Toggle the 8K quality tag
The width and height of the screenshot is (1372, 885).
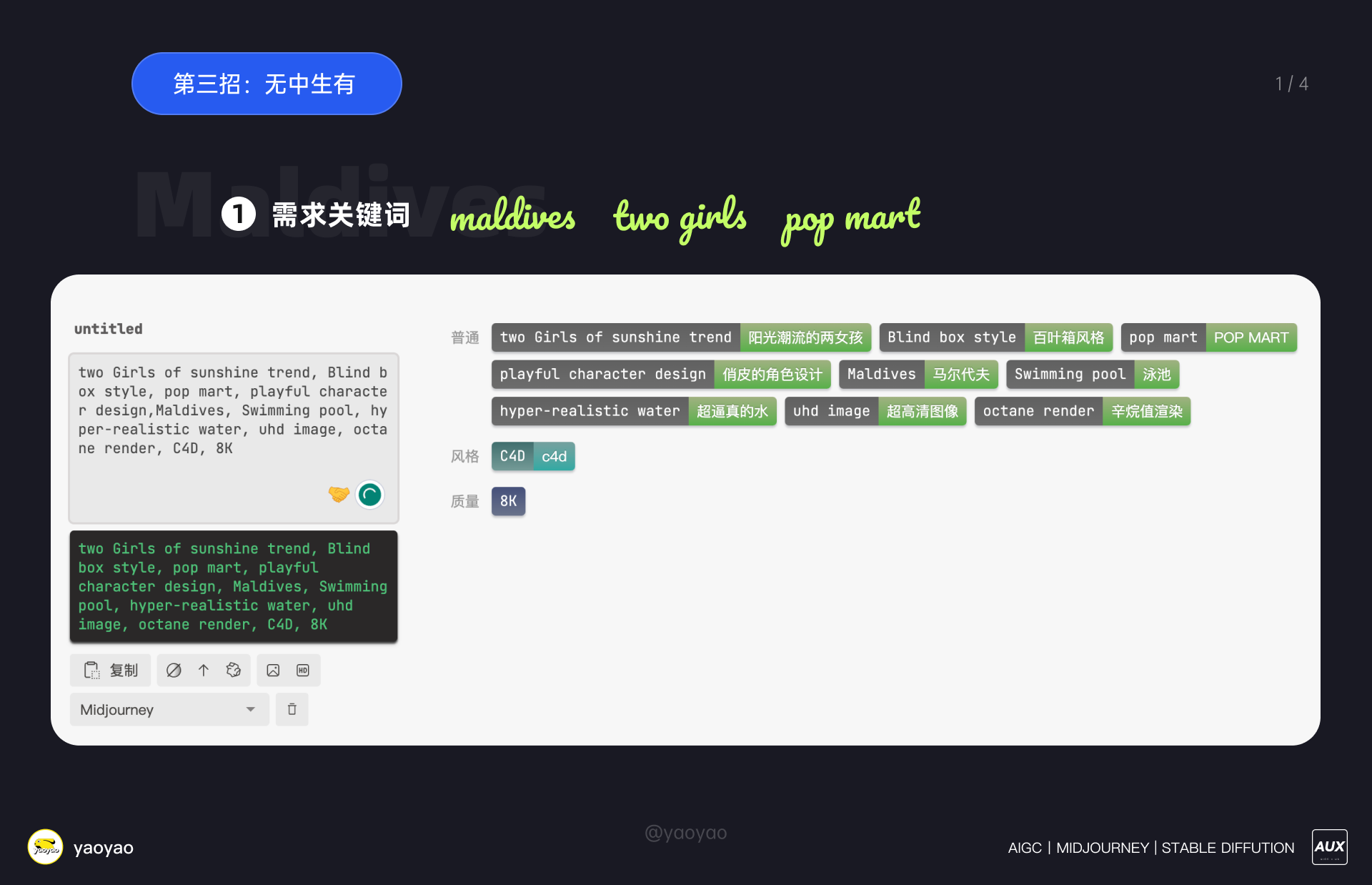pyautogui.click(x=508, y=501)
